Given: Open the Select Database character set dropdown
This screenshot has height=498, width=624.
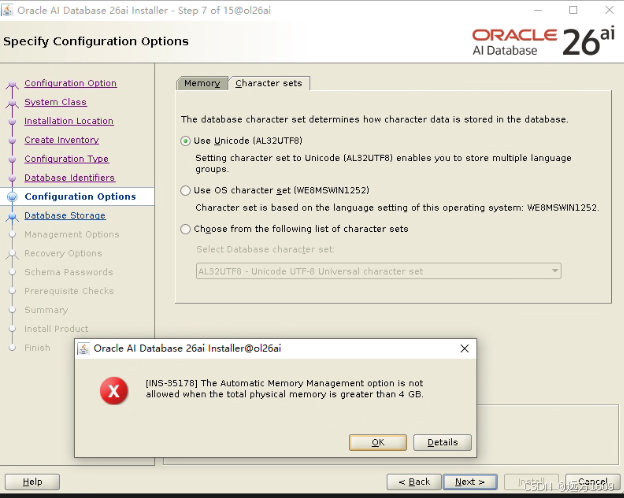Looking at the screenshot, I should [378, 271].
